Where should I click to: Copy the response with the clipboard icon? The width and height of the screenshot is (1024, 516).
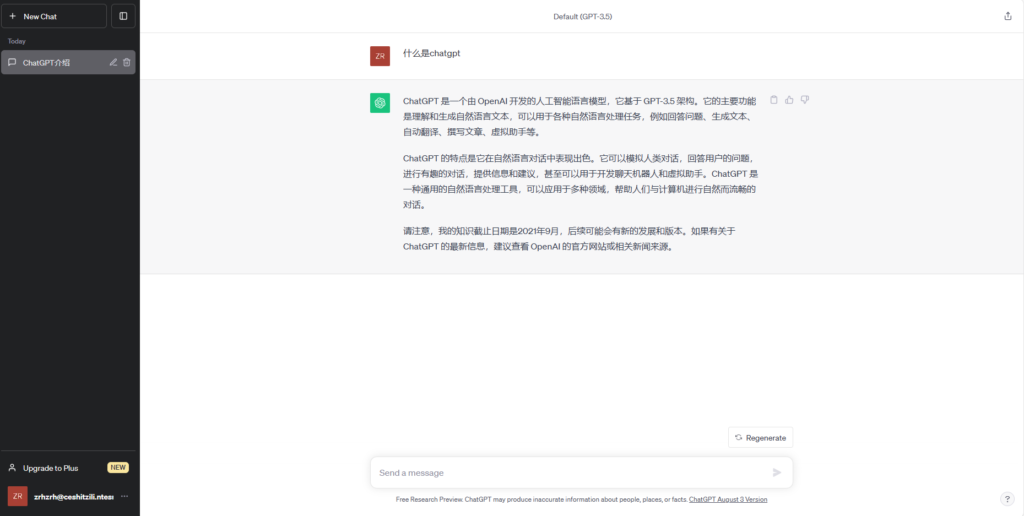click(774, 100)
